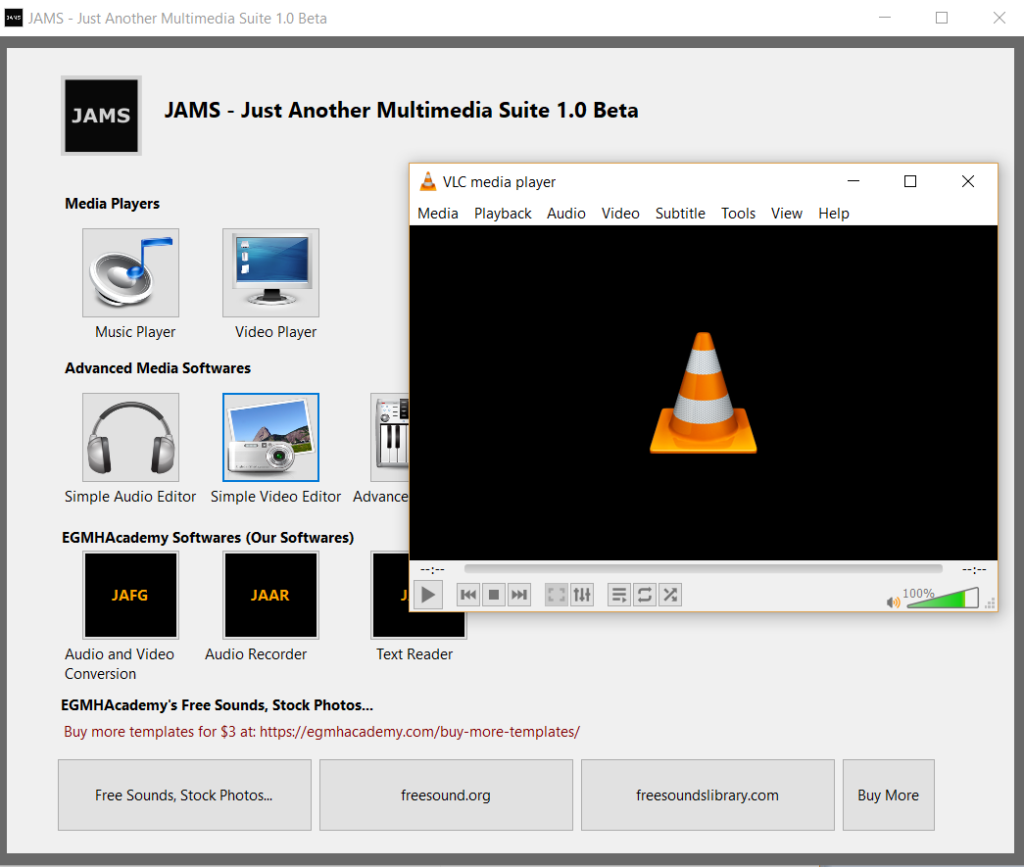Click the Audio and Video Conversion label

pyautogui.click(x=119, y=664)
